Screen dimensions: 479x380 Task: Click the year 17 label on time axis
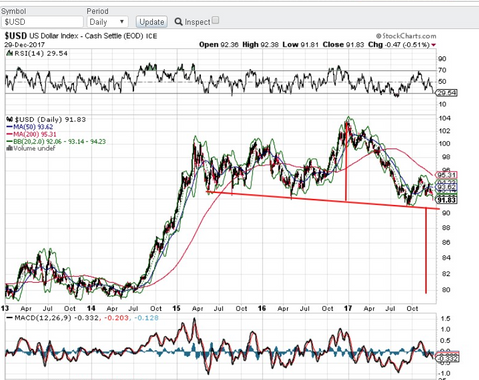(348, 308)
